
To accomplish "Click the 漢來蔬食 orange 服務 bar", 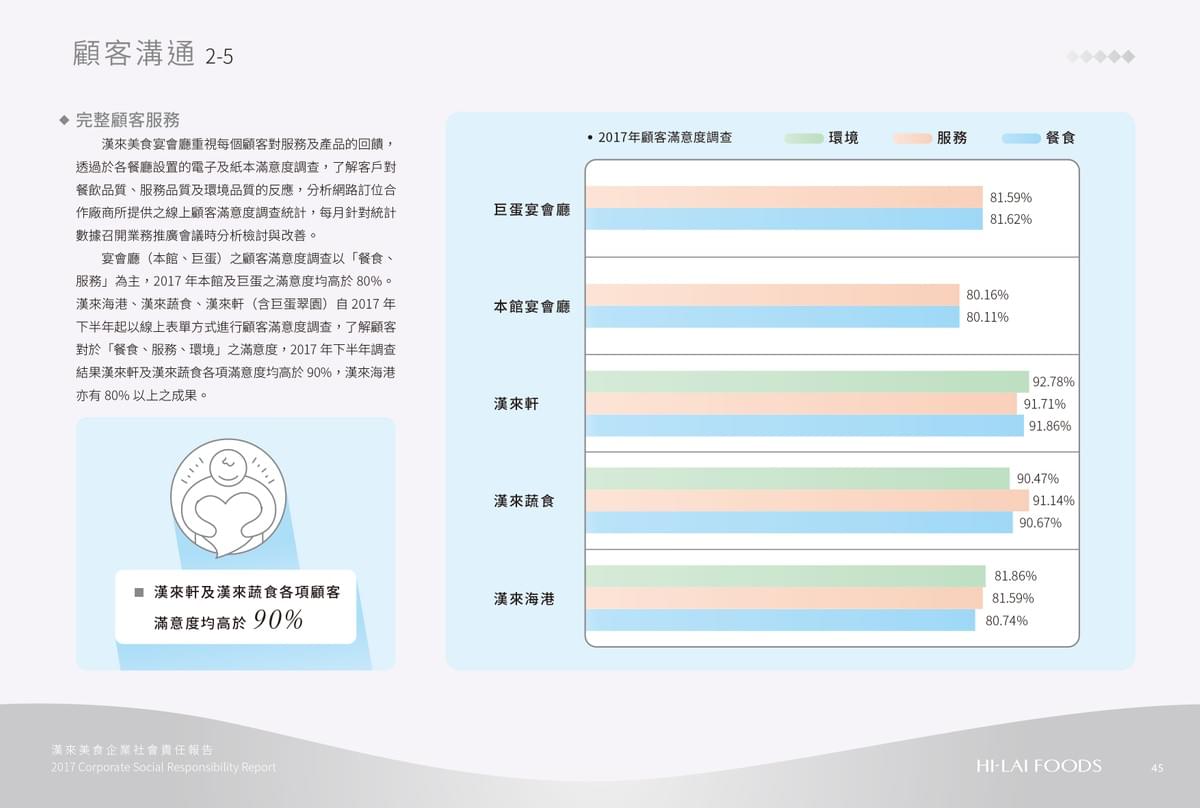I will pyautogui.click(x=807, y=501).
